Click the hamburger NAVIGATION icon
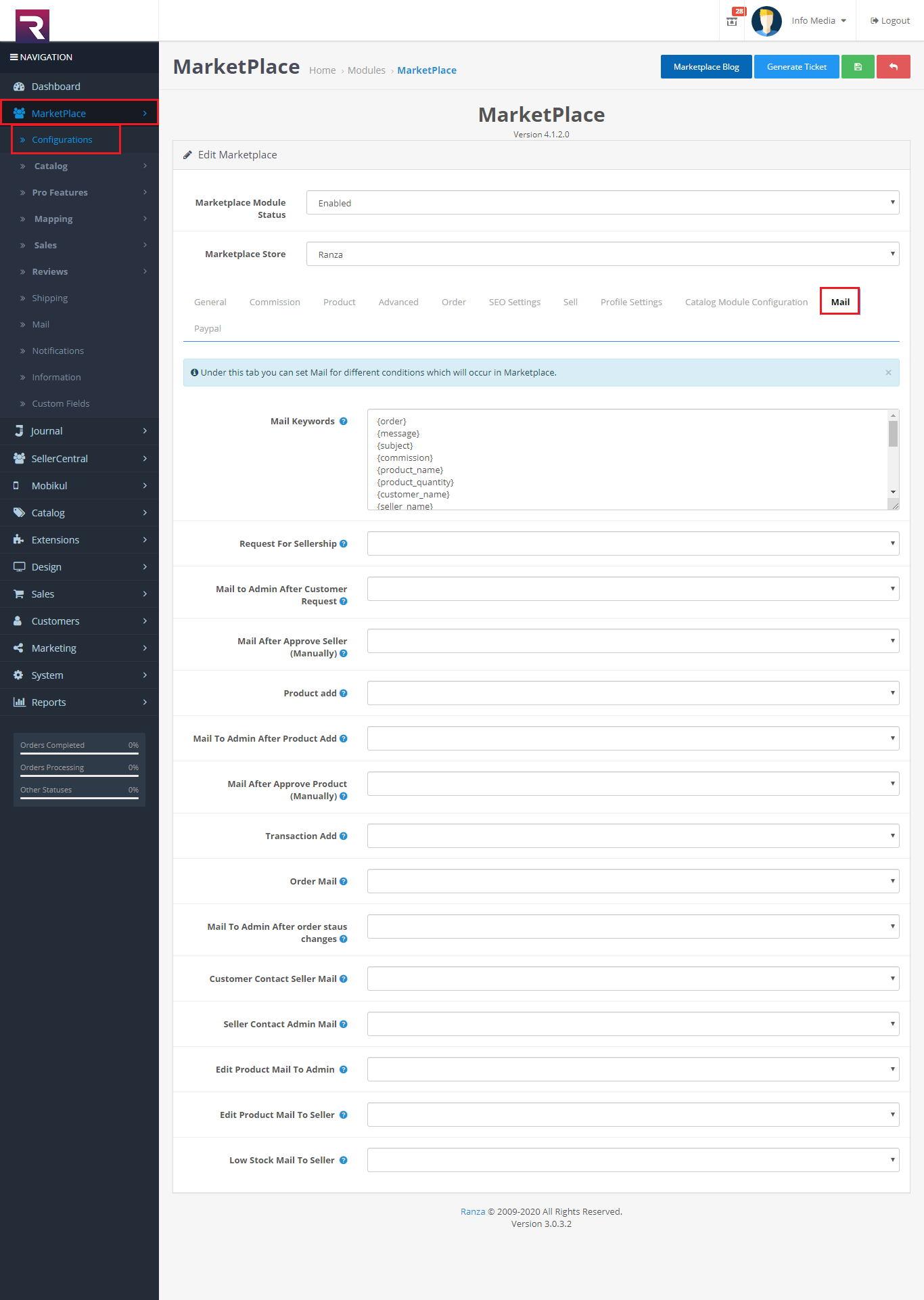The width and height of the screenshot is (924, 1300). coord(14,58)
